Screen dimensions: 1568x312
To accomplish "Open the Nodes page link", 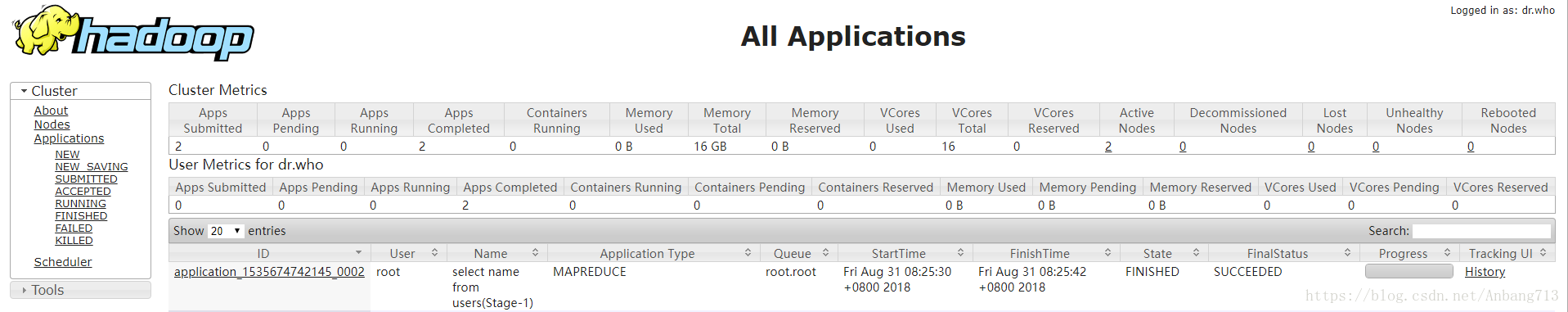I will tap(52, 124).
